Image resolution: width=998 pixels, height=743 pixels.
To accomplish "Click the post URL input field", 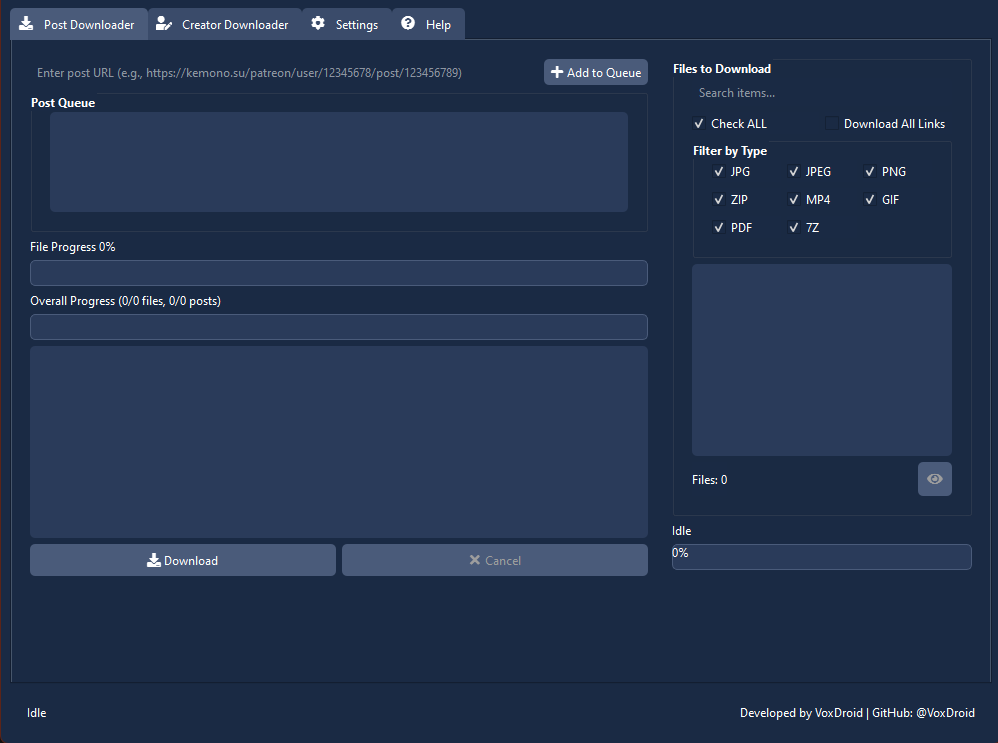I will pos(280,71).
